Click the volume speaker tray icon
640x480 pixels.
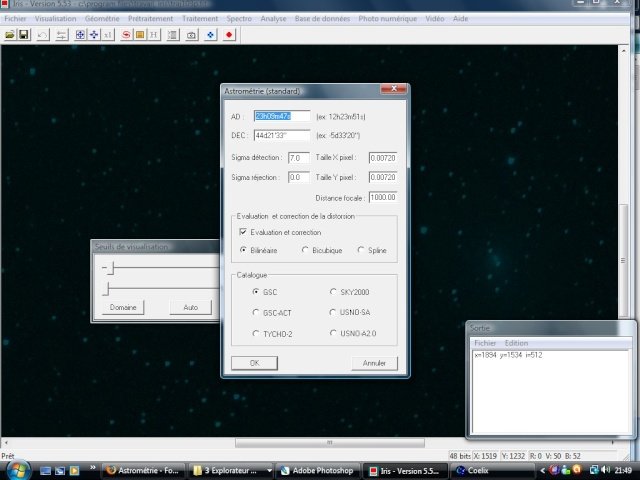click(606, 470)
